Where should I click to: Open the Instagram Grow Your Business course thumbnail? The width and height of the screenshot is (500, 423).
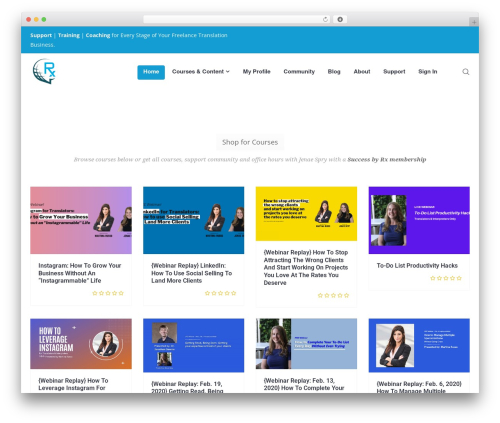click(x=81, y=220)
